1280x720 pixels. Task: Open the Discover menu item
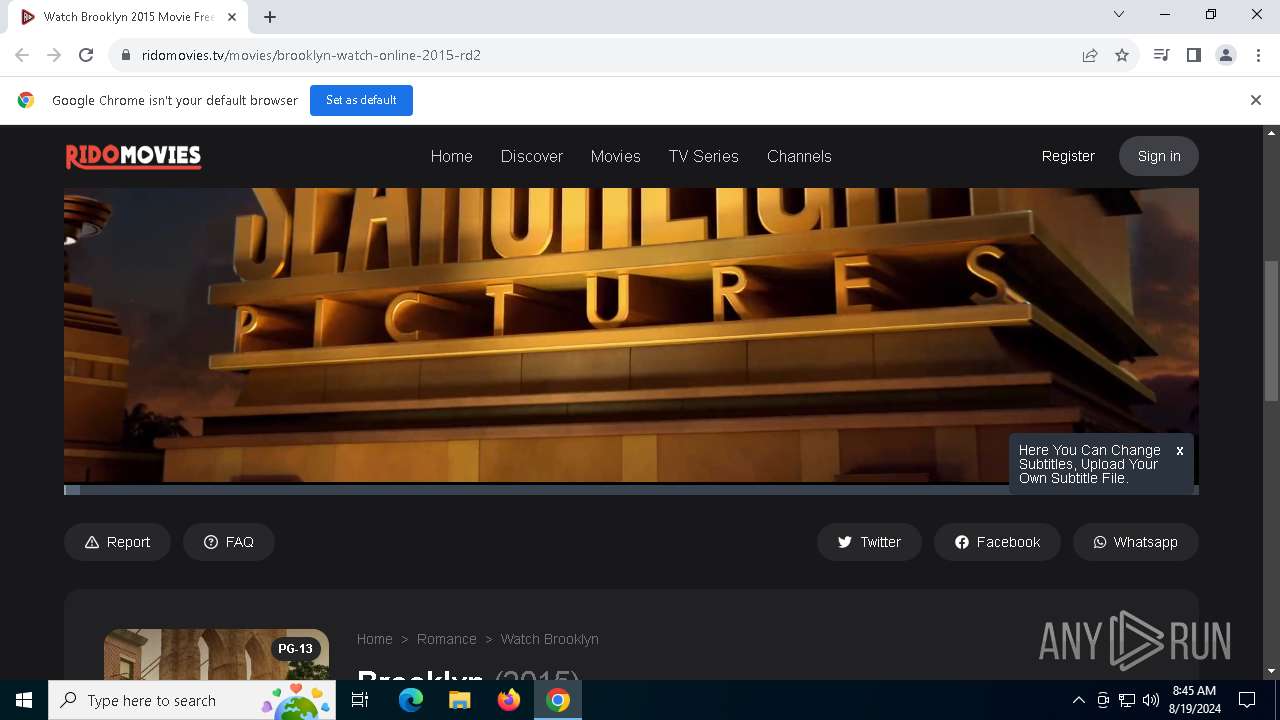click(x=531, y=156)
